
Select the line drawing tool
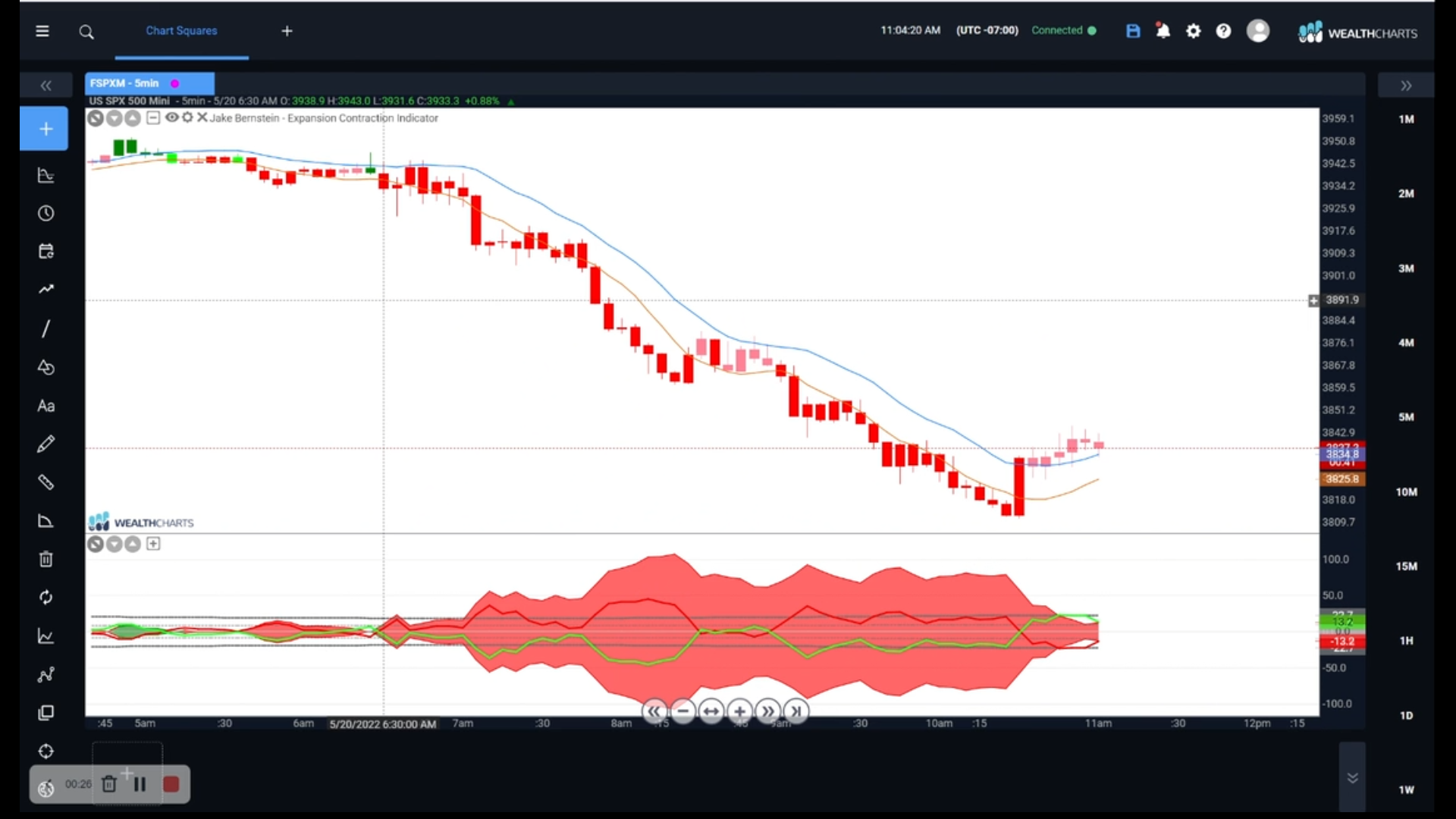pyautogui.click(x=46, y=328)
